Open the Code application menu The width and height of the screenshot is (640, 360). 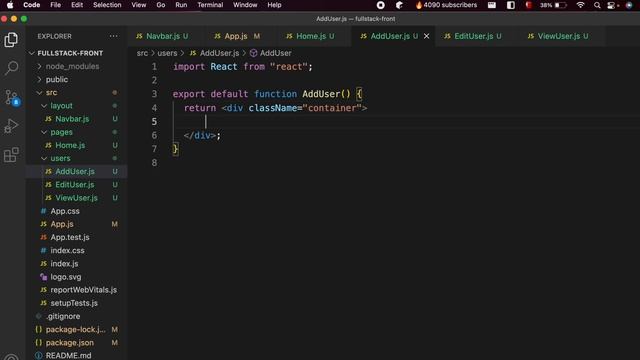pyautogui.click(x=31, y=5)
